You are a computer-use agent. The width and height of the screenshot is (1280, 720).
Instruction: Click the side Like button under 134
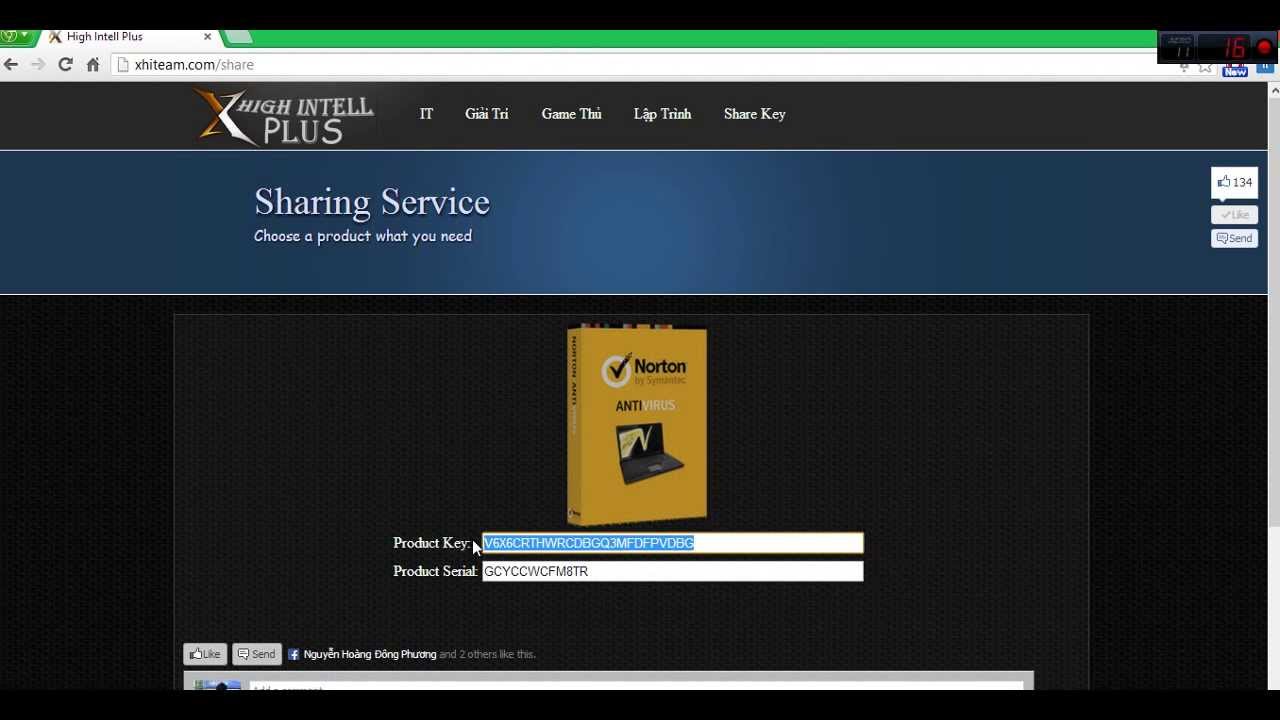click(1235, 214)
